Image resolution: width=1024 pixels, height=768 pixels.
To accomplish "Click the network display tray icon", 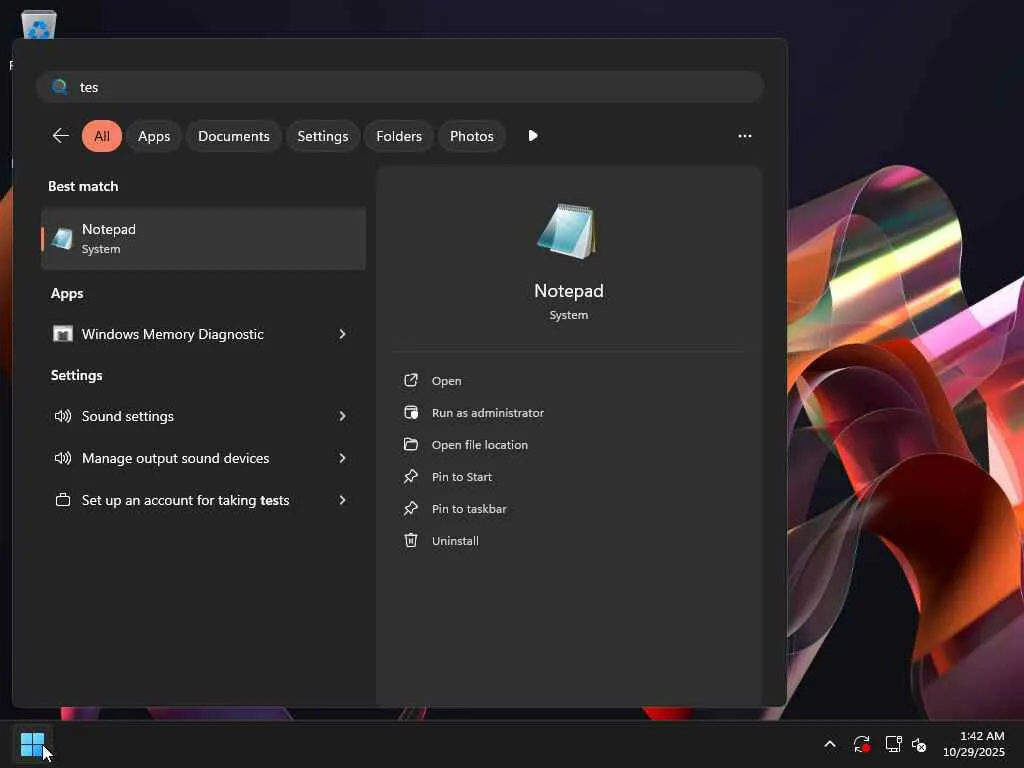I will click(893, 744).
